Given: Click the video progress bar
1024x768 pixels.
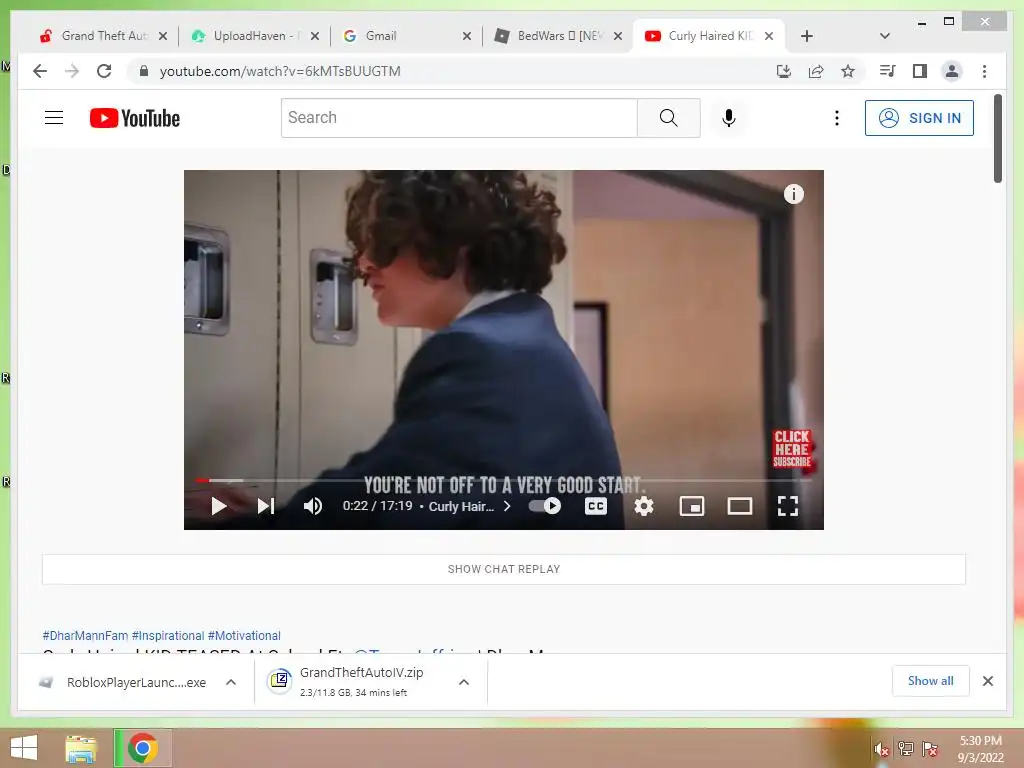Looking at the screenshot, I should coord(503,481).
